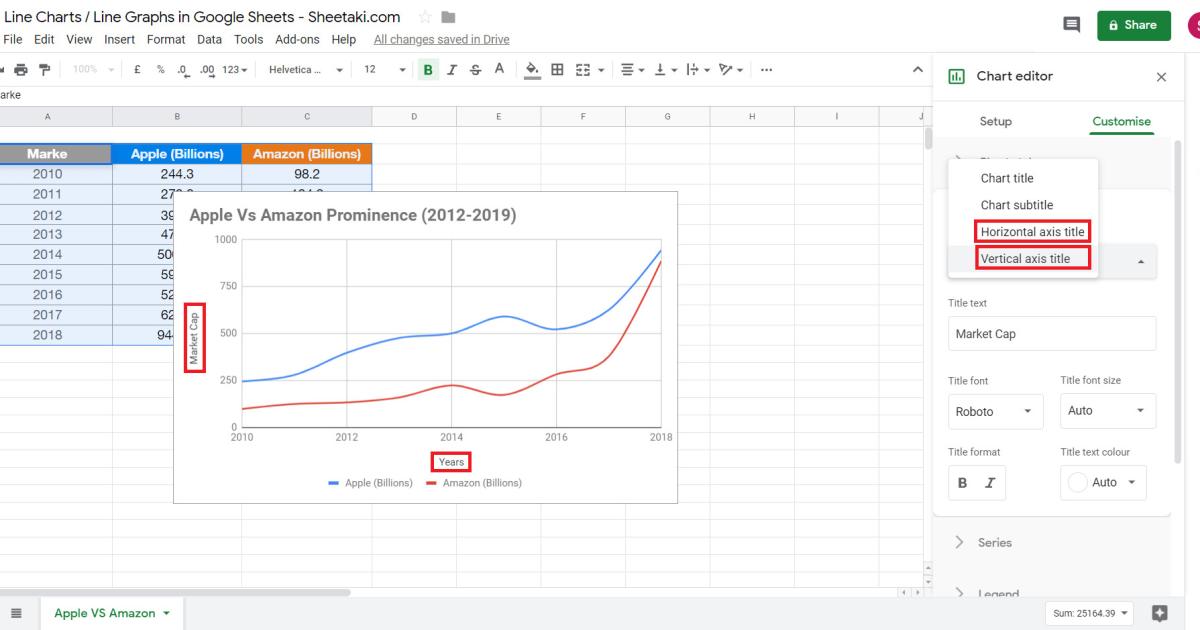The width and height of the screenshot is (1200, 630).
Task: Click the green Share button
Action: [1134, 26]
